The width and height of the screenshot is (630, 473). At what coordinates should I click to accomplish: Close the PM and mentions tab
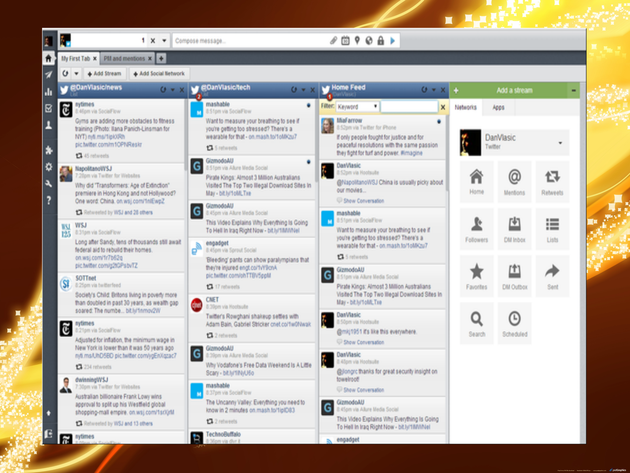pos(150,59)
